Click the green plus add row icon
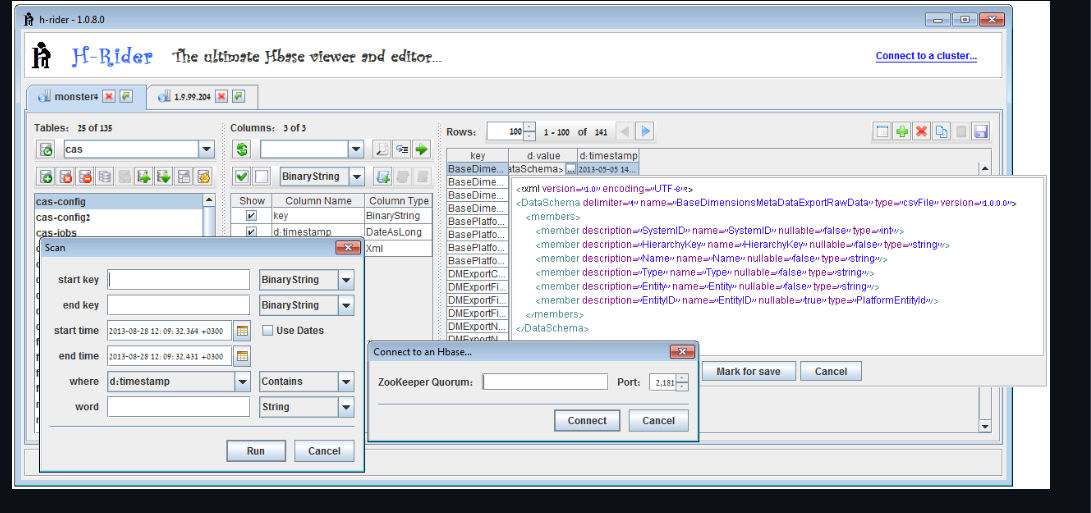This screenshot has width=1091, height=513. (x=902, y=132)
